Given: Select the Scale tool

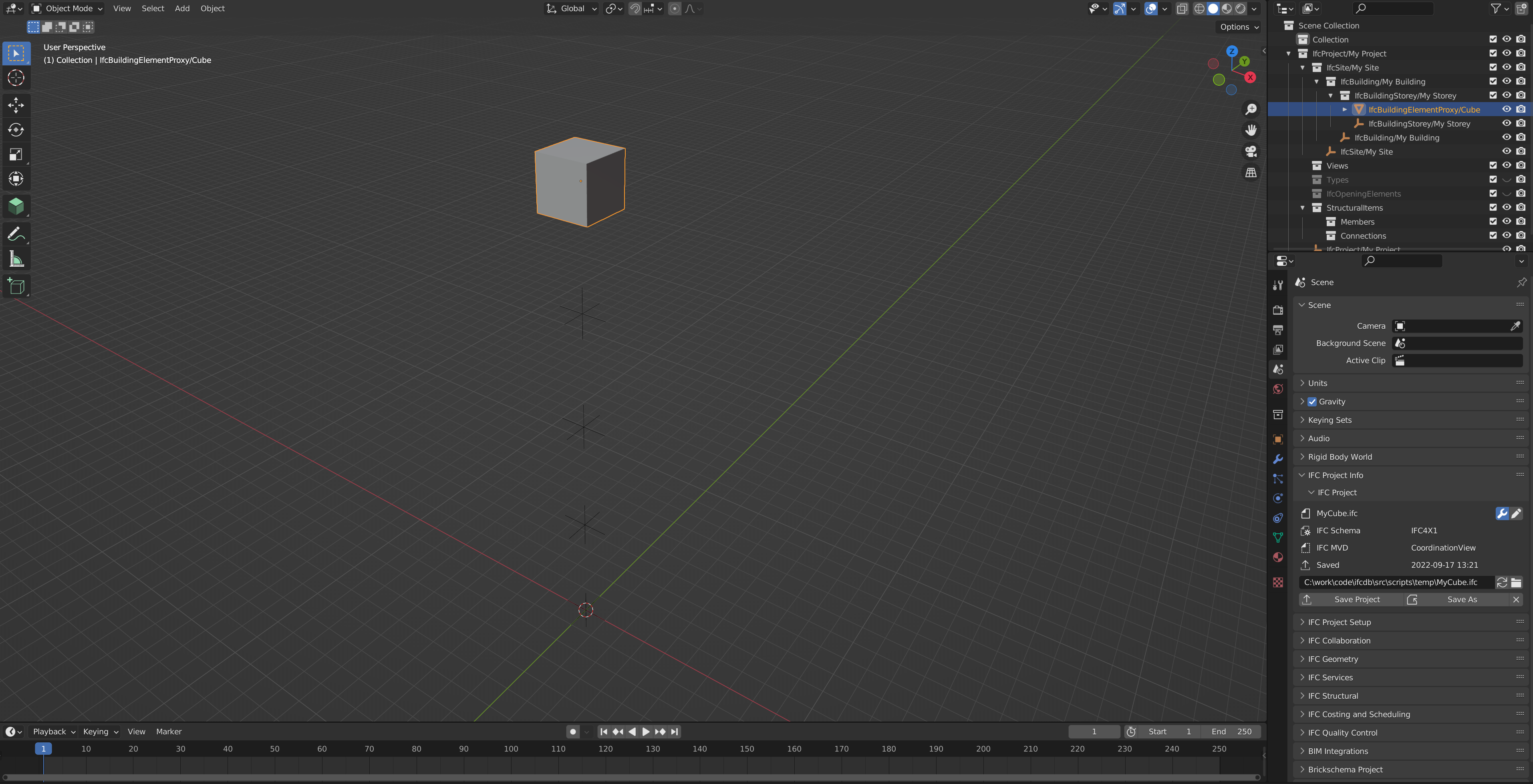Looking at the screenshot, I should click(x=16, y=155).
